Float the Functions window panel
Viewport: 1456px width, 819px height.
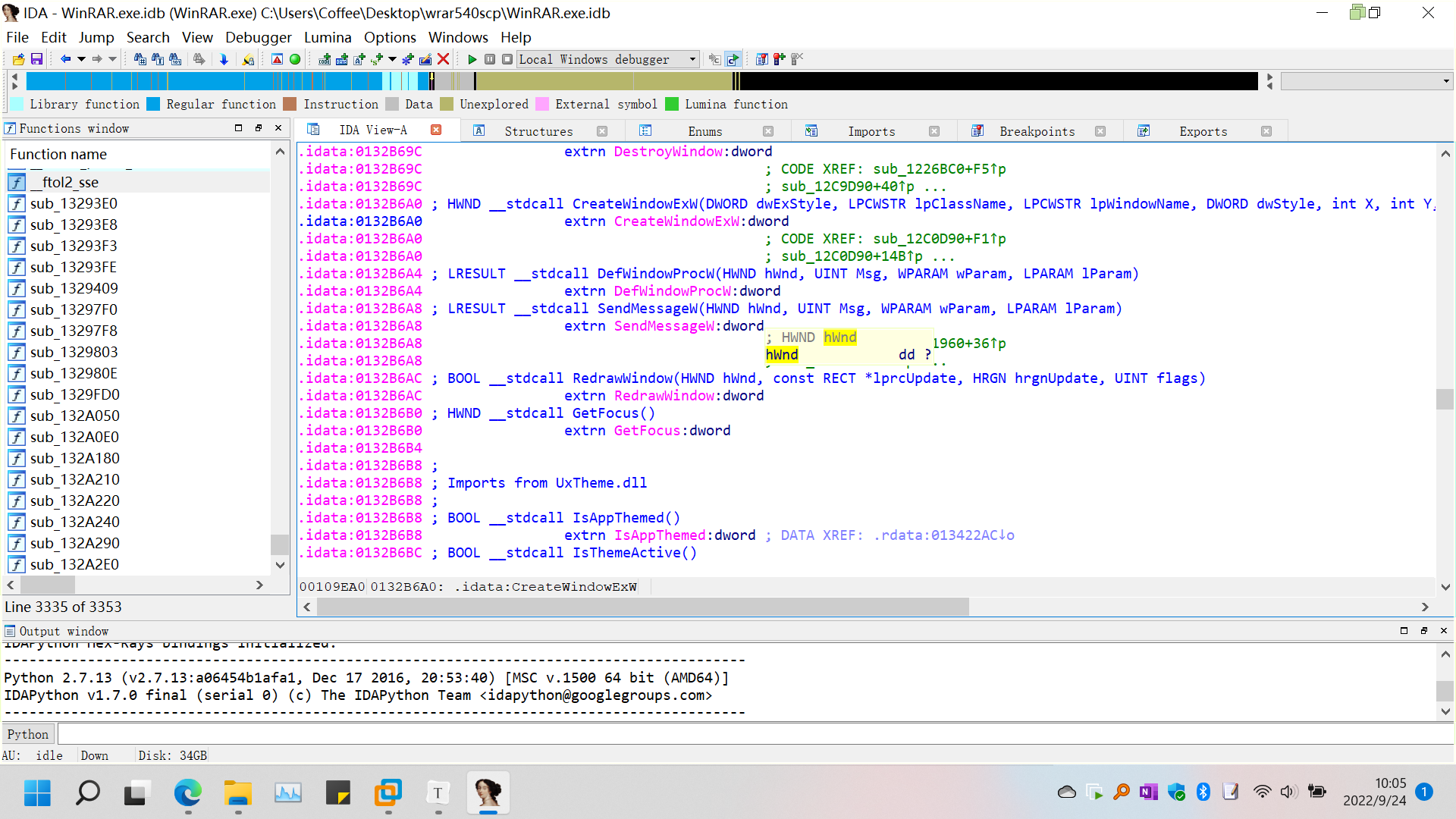[259, 128]
